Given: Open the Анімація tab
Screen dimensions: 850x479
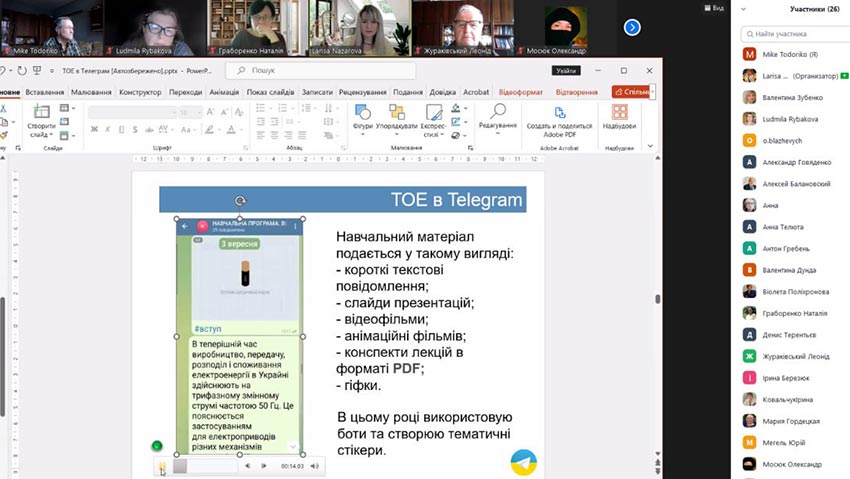Looking at the screenshot, I should pyautogui.click(x=224, y=92).
